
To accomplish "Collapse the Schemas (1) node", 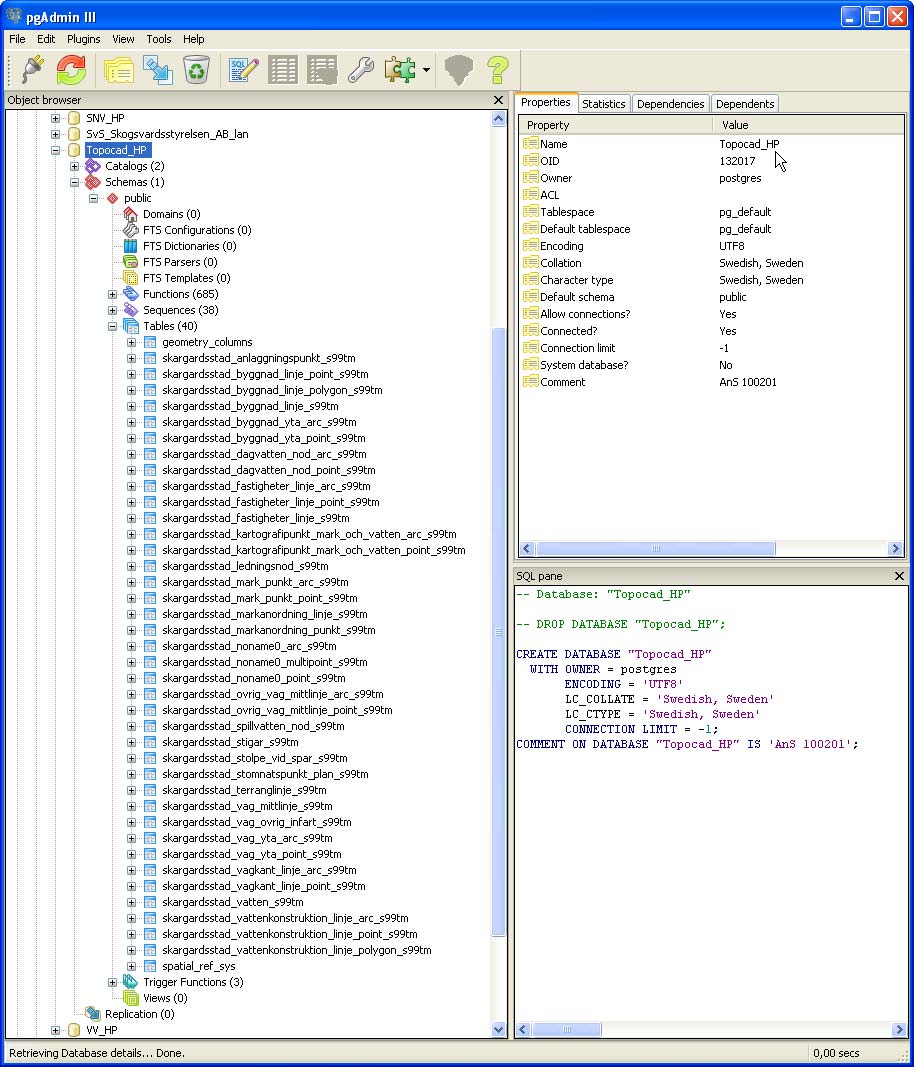I will coord(74,182).
